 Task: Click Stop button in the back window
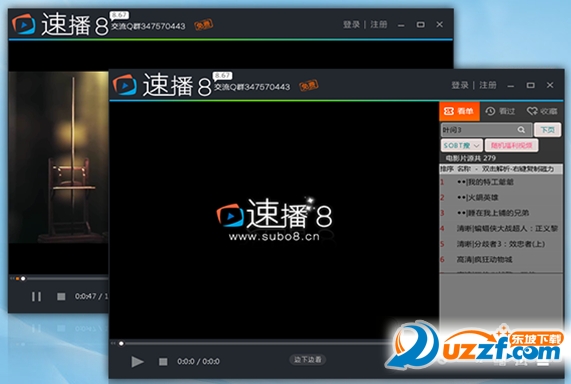click(x=61, y=297)
